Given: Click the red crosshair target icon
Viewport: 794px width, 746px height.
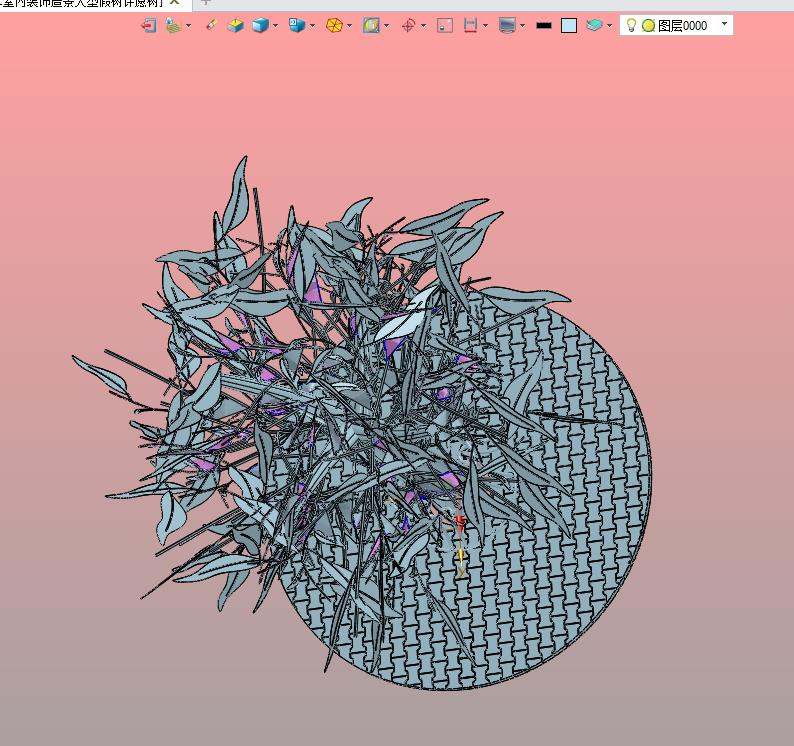Looking at the screenshot, I should pyautogui.click(x=408, y=25).
